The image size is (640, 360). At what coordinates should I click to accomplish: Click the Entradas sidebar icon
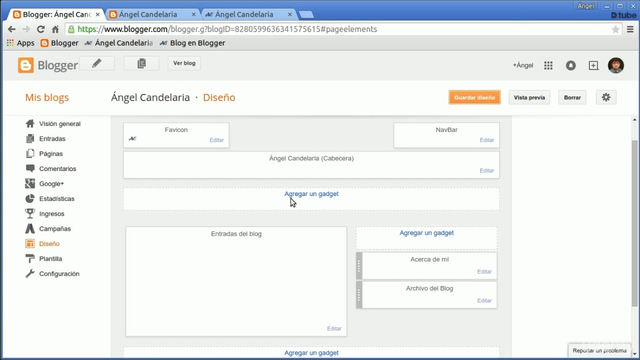(x=30, y=139)
